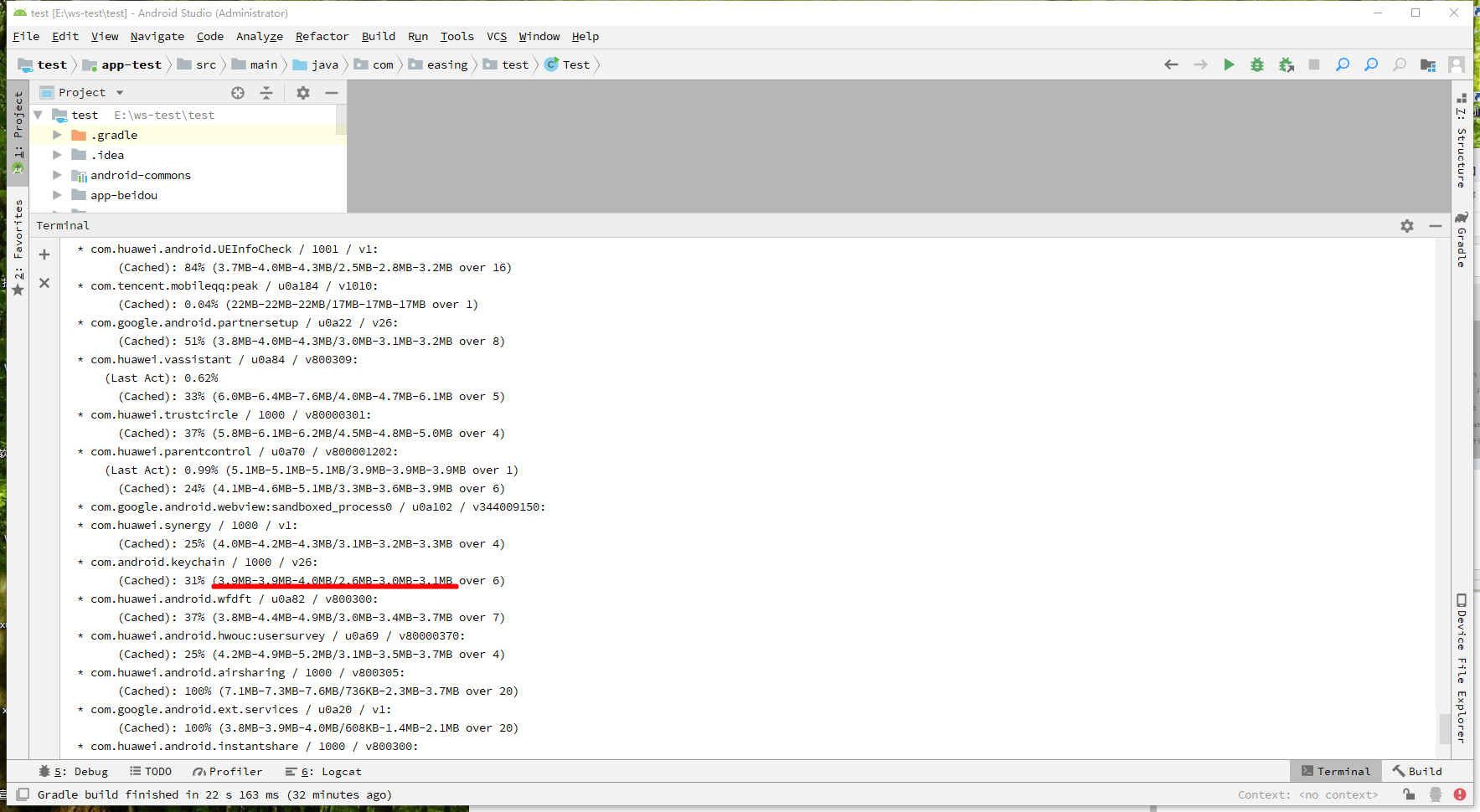Screen dimensions: 1480x812
Task: Open the Edit menu
Action: click(65, 37)
